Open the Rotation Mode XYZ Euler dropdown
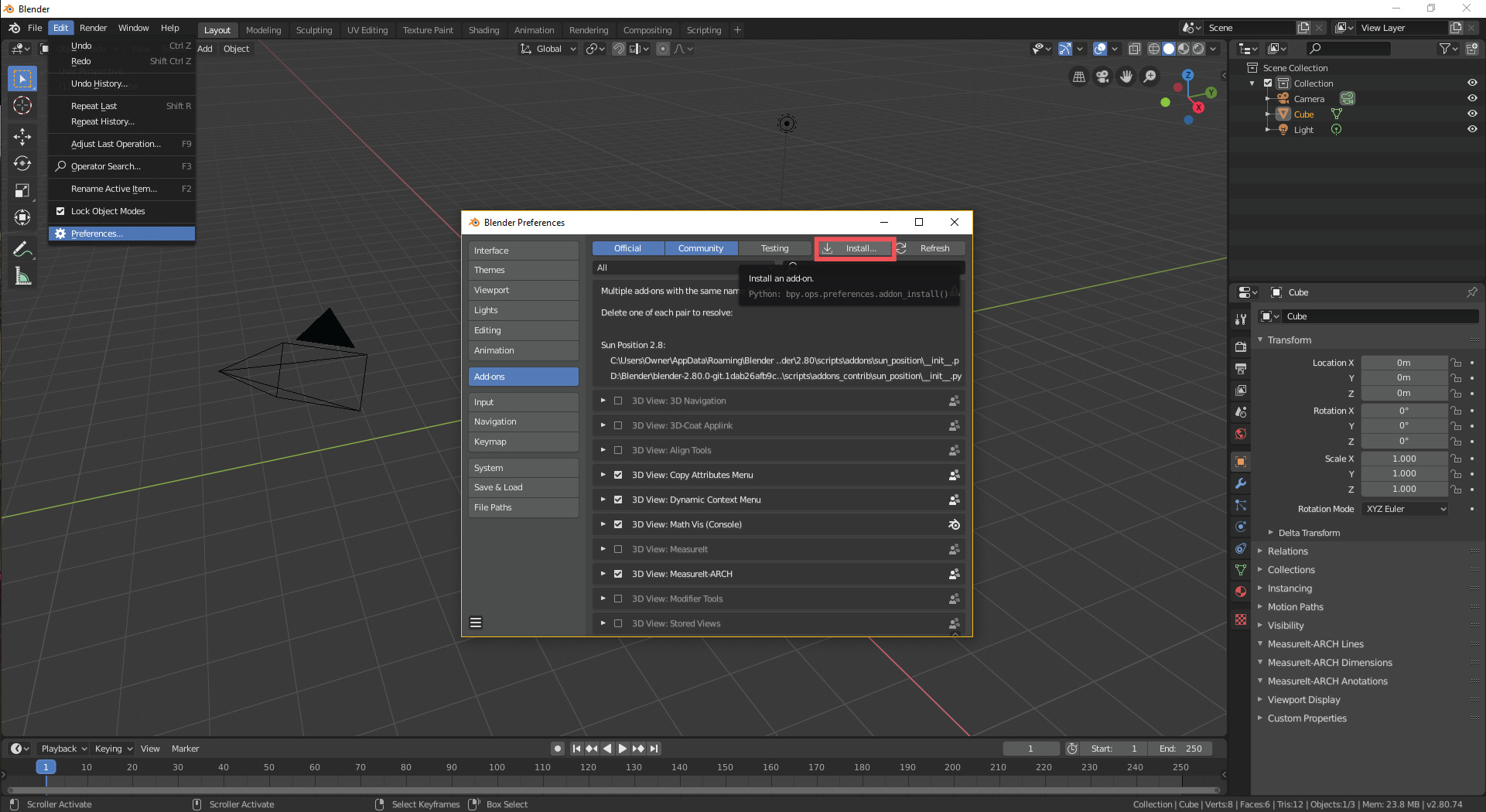1486x812 pixels. pos(1405,509)
